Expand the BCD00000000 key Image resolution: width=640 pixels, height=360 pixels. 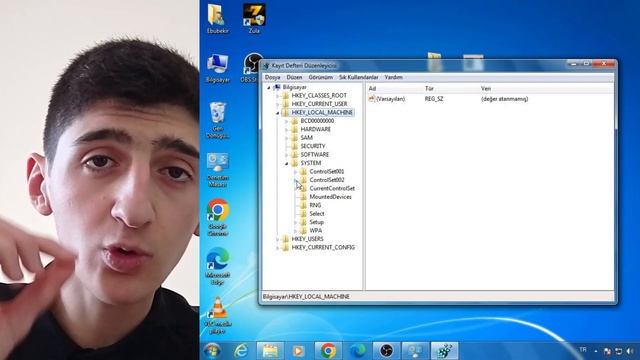click(x=287, y=121)
